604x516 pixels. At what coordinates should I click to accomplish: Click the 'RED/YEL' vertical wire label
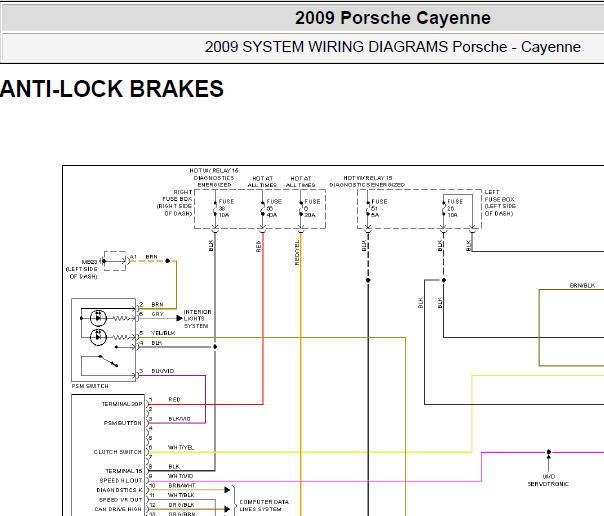[297, 253]
